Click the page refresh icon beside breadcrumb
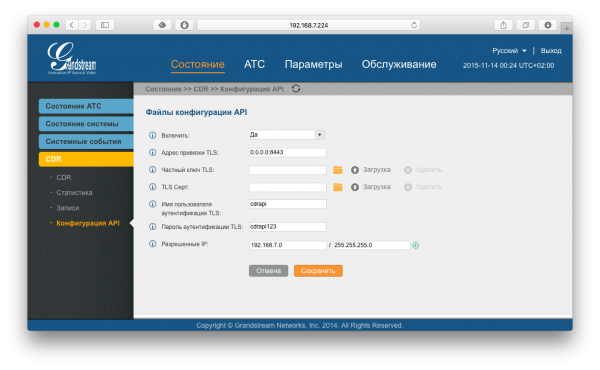Screen dimensions: 600x370 point(296,89)
